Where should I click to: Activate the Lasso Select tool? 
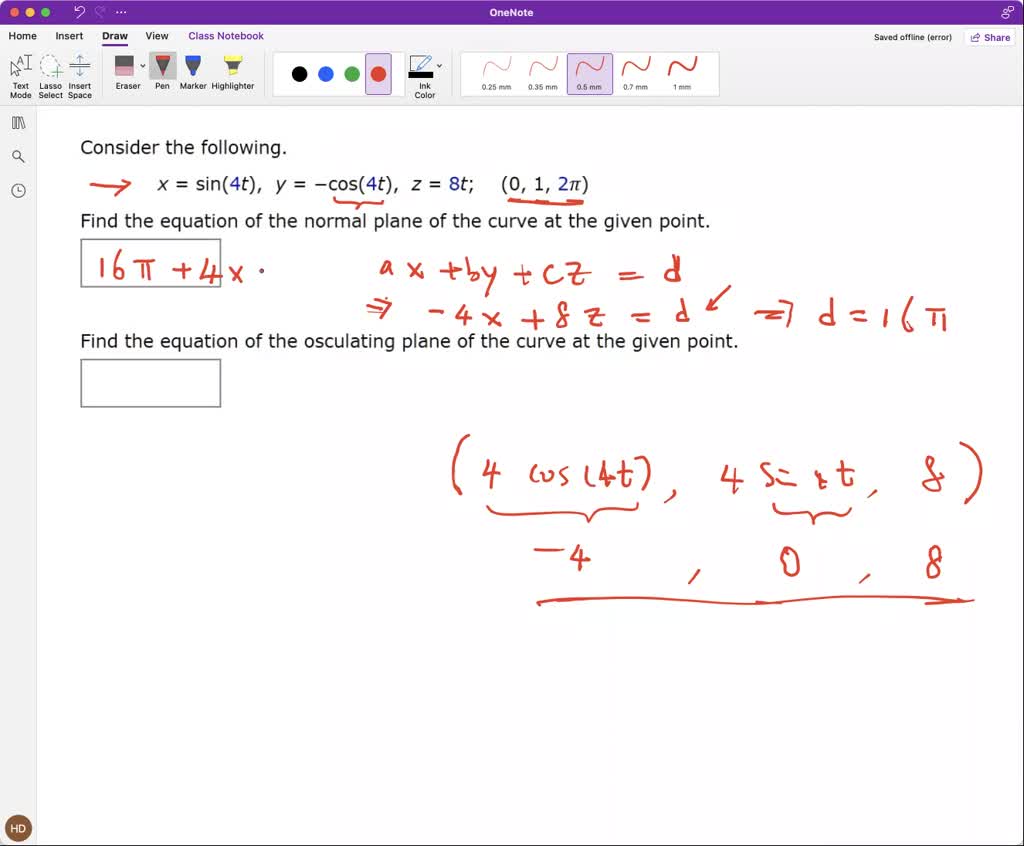click(50, 73)
